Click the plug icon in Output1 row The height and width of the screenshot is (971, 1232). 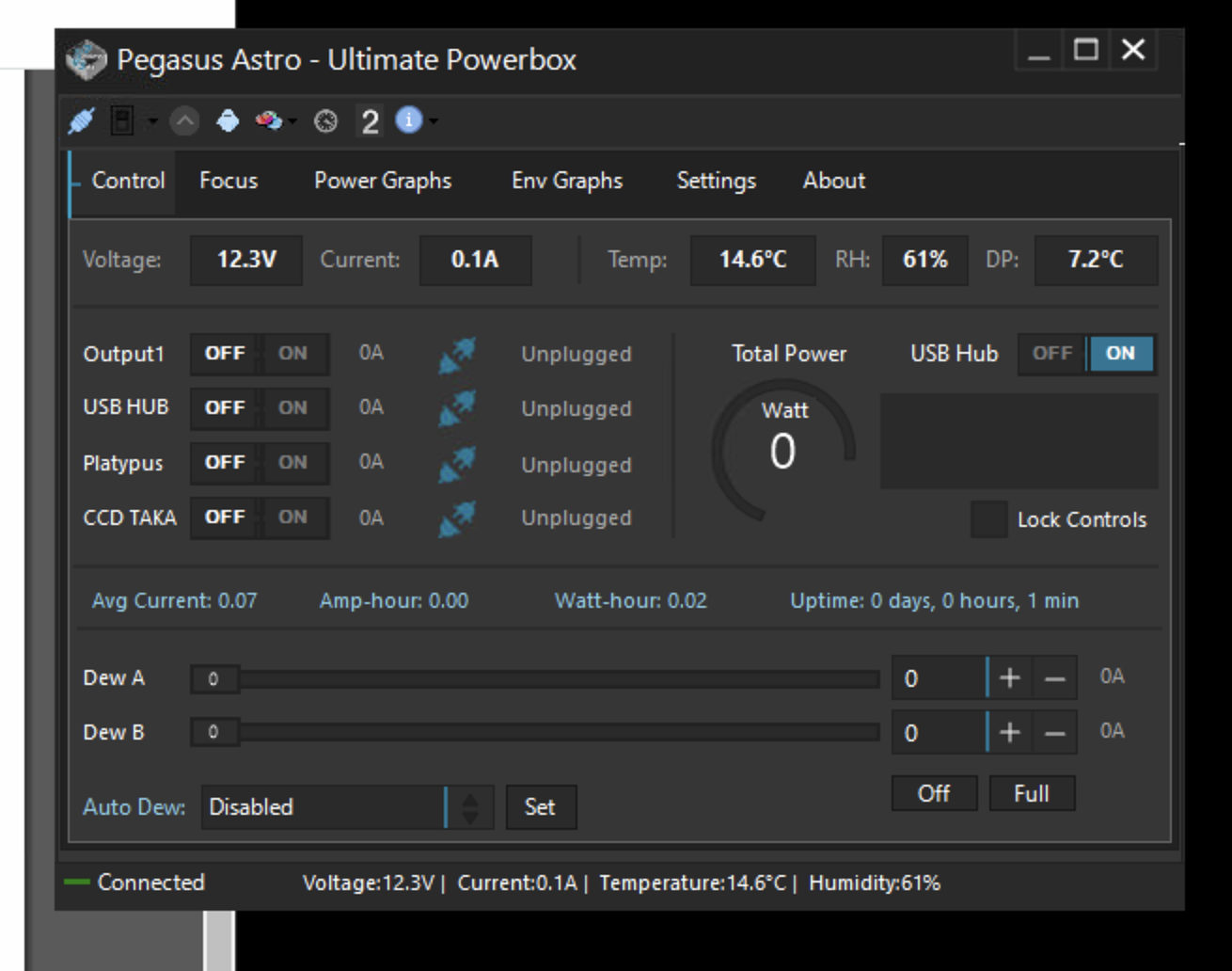(457, 356)
